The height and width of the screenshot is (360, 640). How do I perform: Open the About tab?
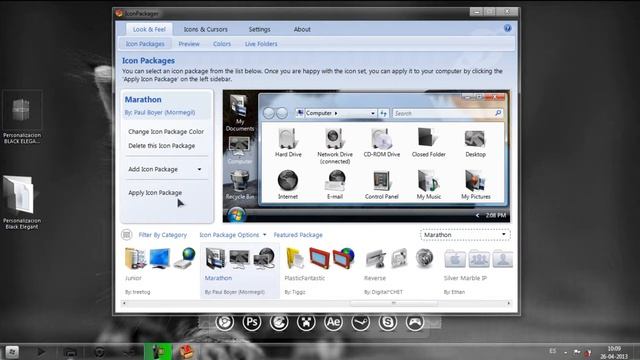(302, 29)
